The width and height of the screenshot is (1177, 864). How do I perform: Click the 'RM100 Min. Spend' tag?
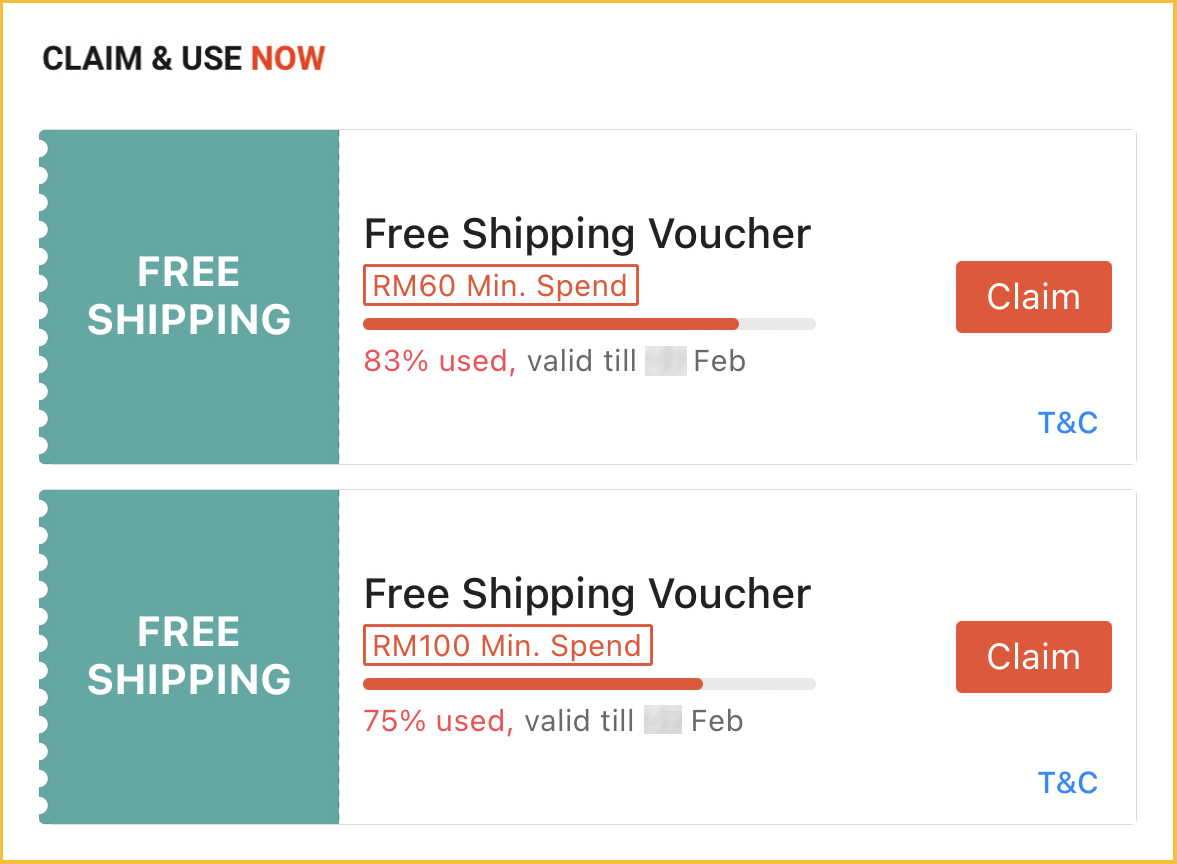click(x=507, y=646)
